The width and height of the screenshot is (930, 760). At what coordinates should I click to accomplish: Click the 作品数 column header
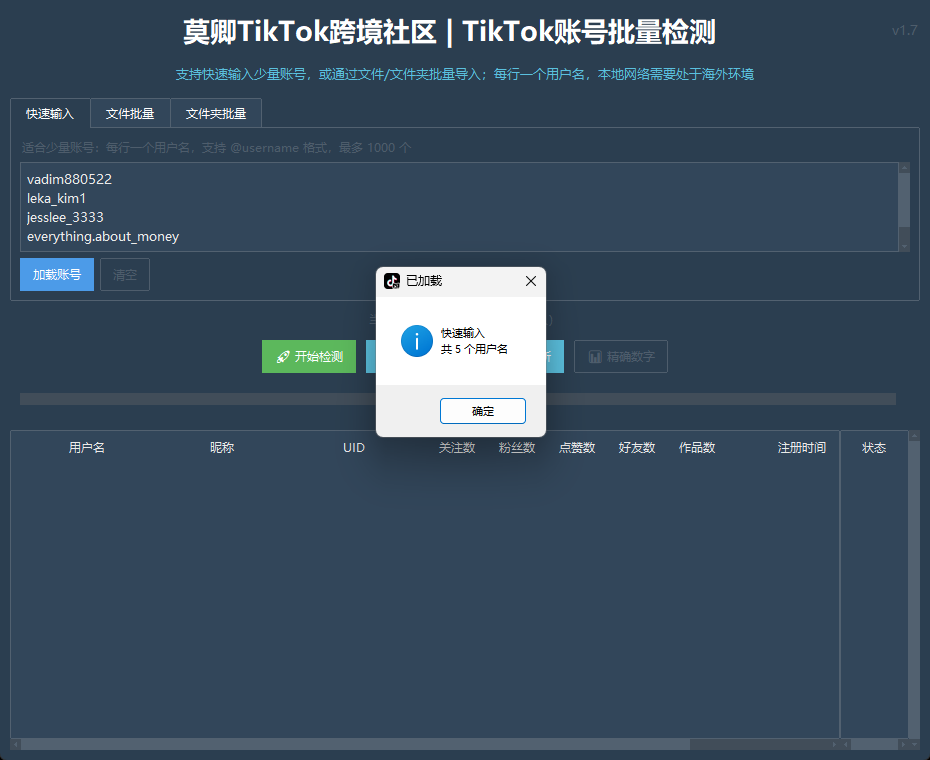[x=697, y=448]
